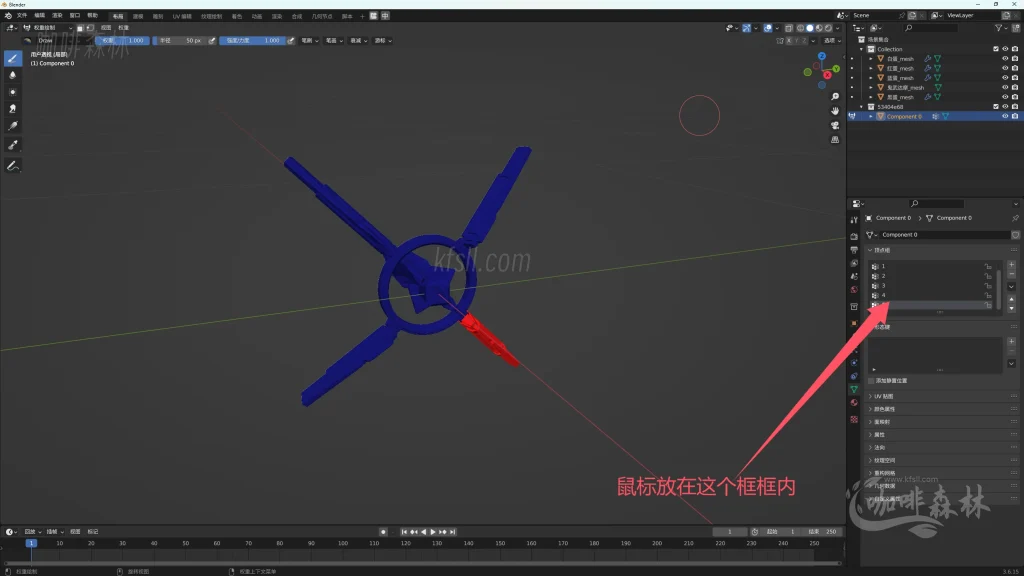
Task: Click the 半径 radius slider
Action: tap(179, 41)
